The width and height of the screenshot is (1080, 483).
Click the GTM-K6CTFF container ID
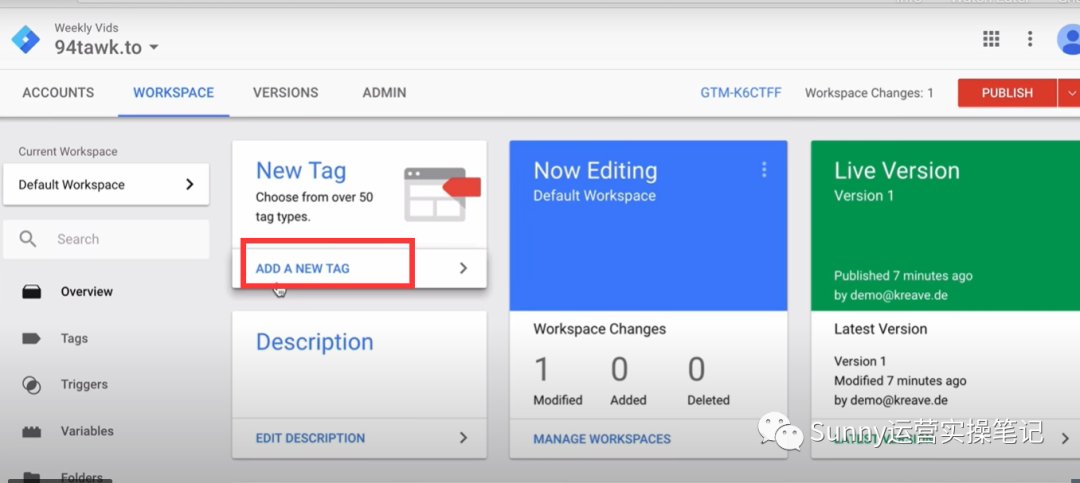[741, 93]
